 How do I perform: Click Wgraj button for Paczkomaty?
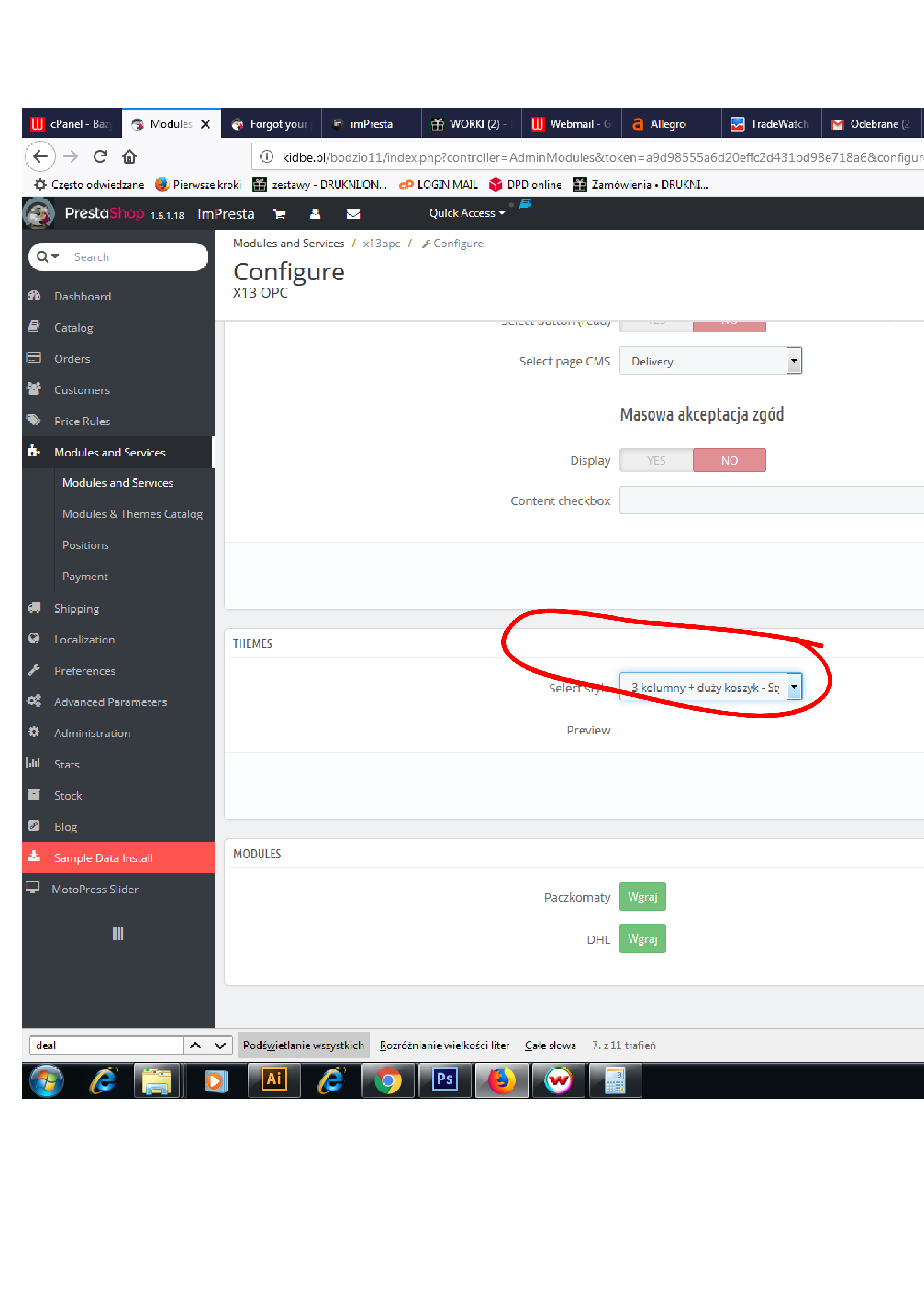coord(642,897)
